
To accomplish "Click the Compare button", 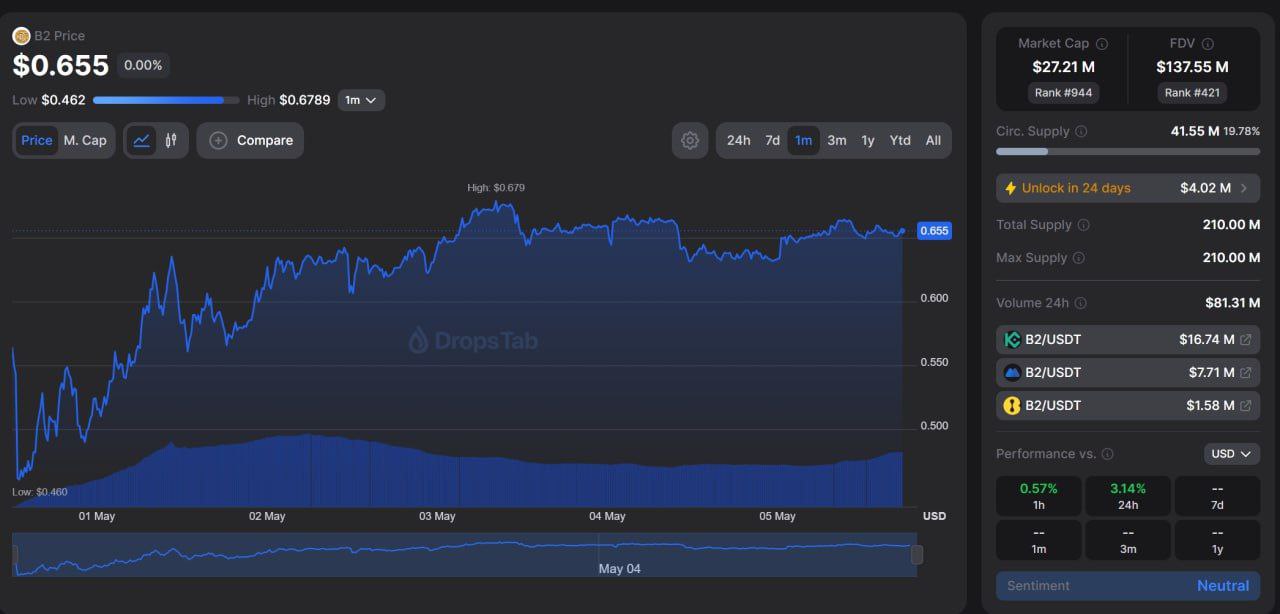I will [x=250, y=141].
